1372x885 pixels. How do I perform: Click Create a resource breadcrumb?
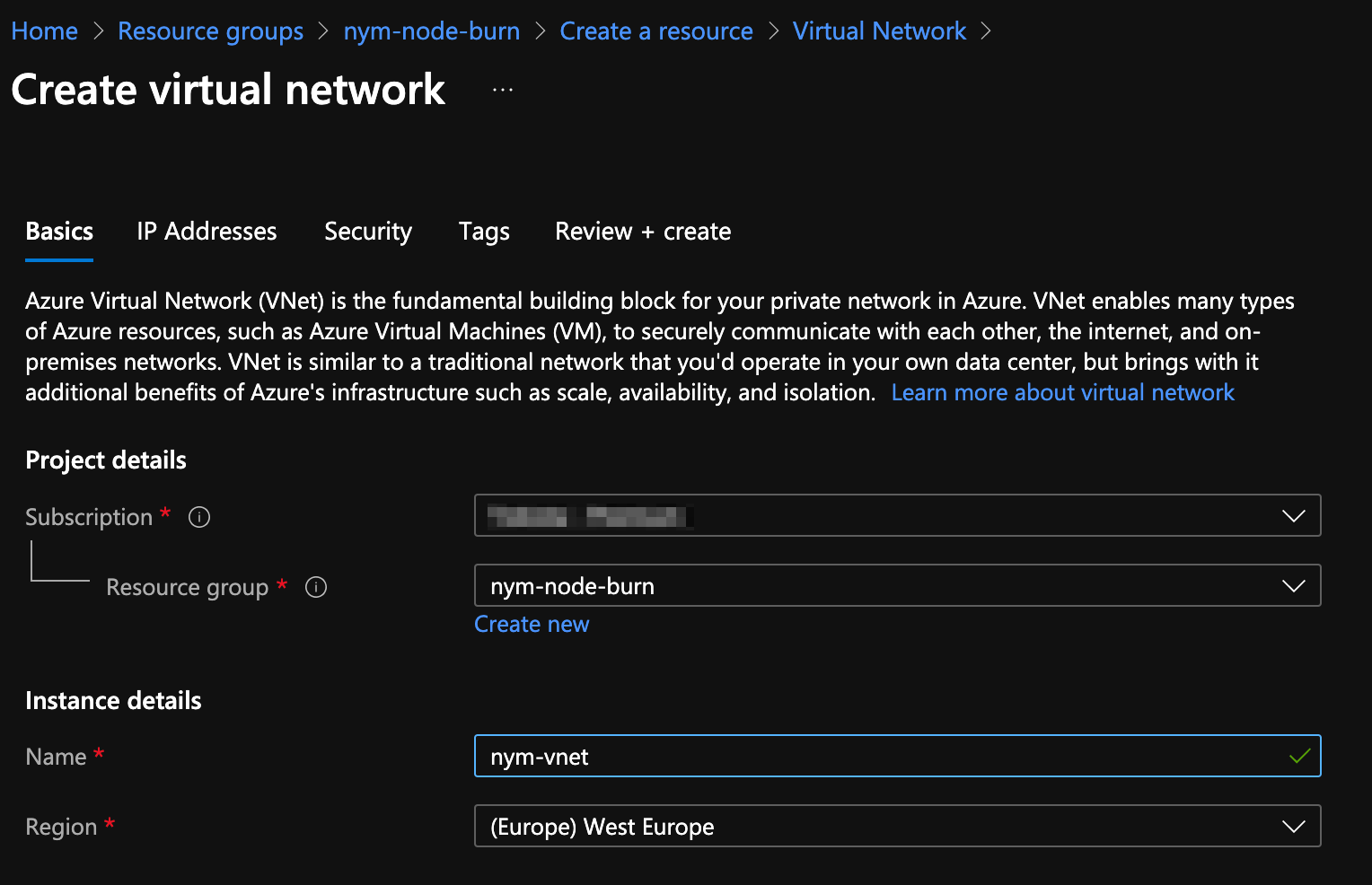click(656, 31)
